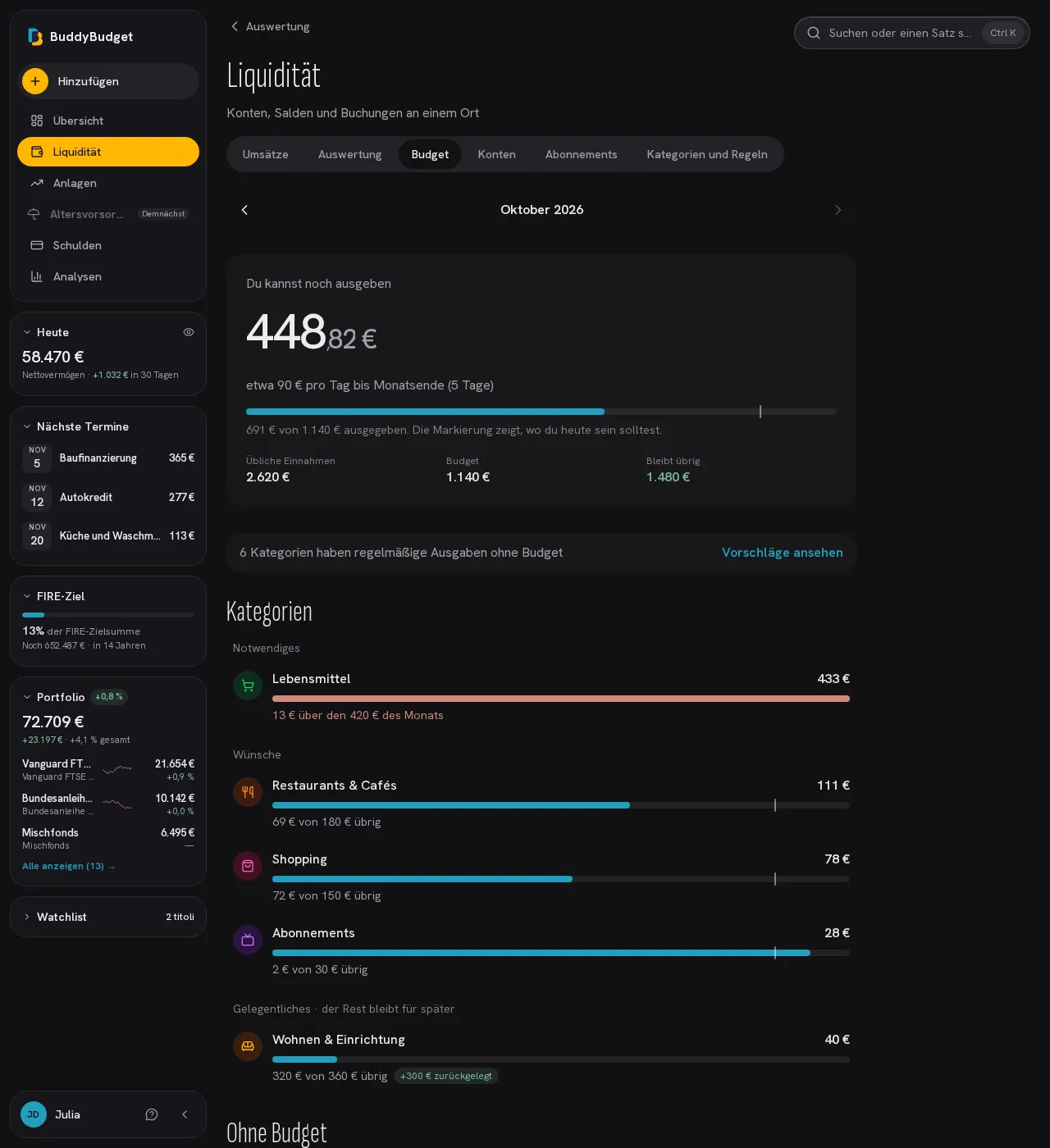Screen dimensions: 1050x1148
Task: Click the Schulden card icon
Action: [x=37, y=245]
